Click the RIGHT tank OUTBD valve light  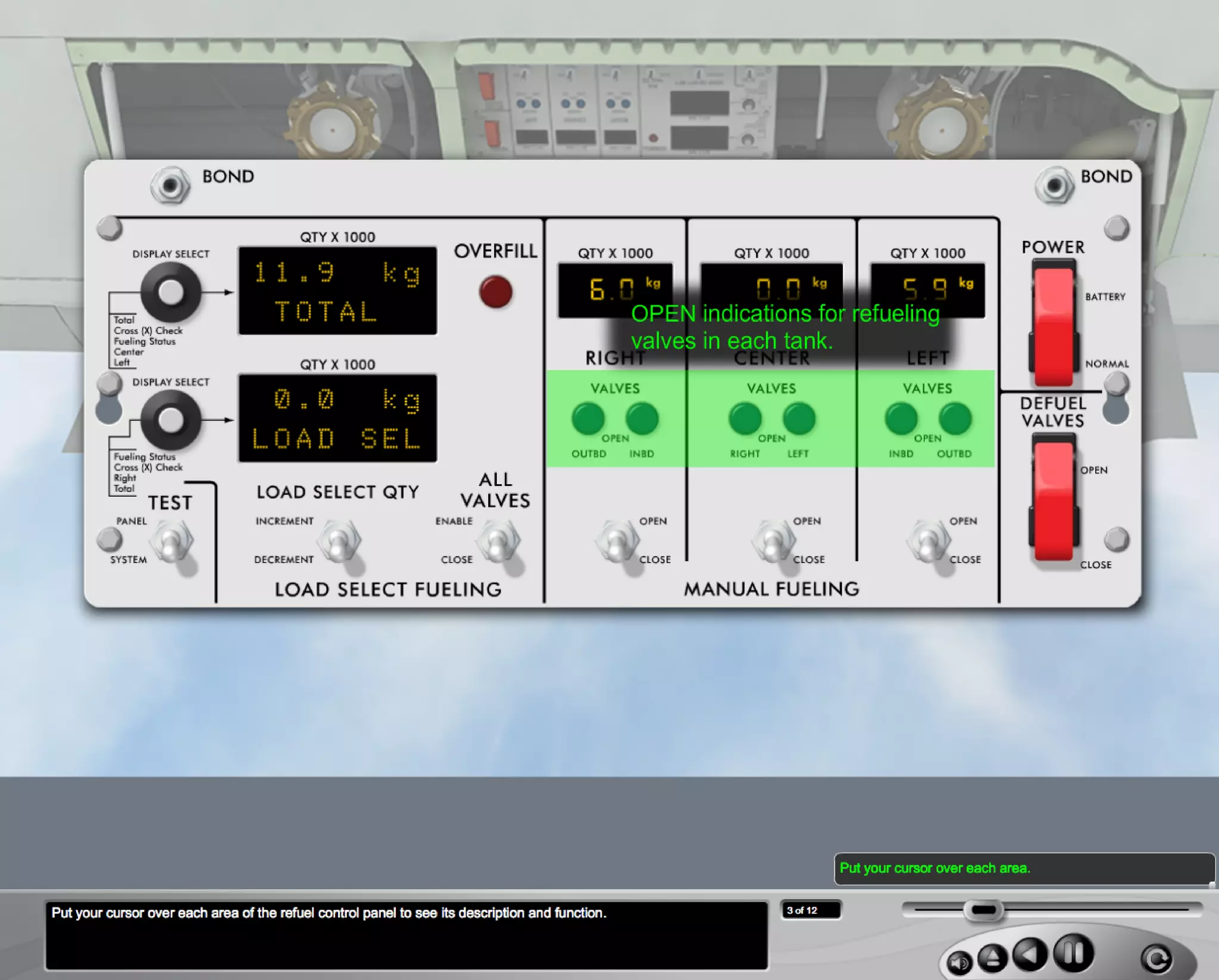588,418
